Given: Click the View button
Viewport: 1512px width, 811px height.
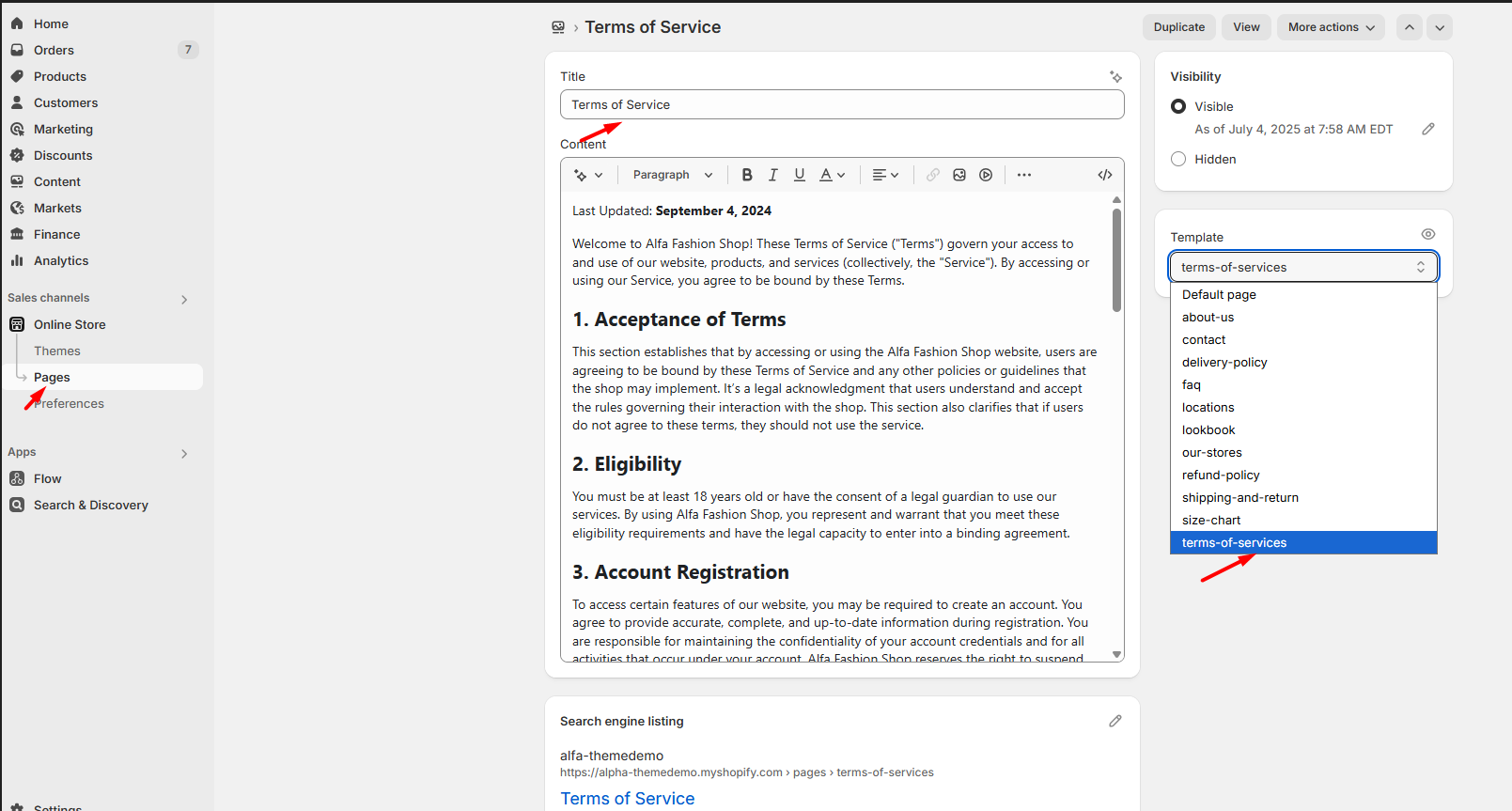Looking at the screenshot, I should [x=1246, y=27].
